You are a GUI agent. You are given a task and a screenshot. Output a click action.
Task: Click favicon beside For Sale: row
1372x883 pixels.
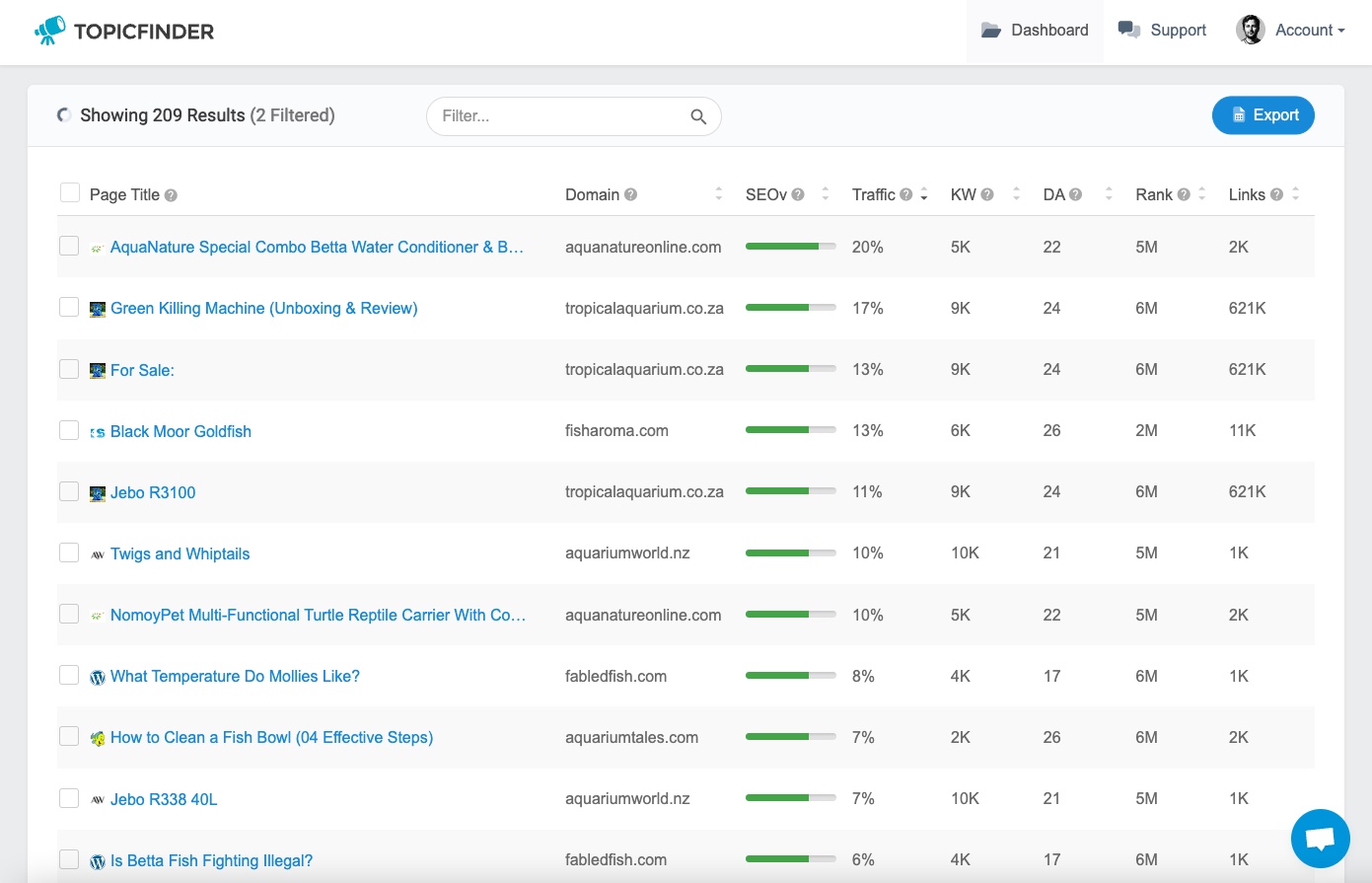pos(98,371)
